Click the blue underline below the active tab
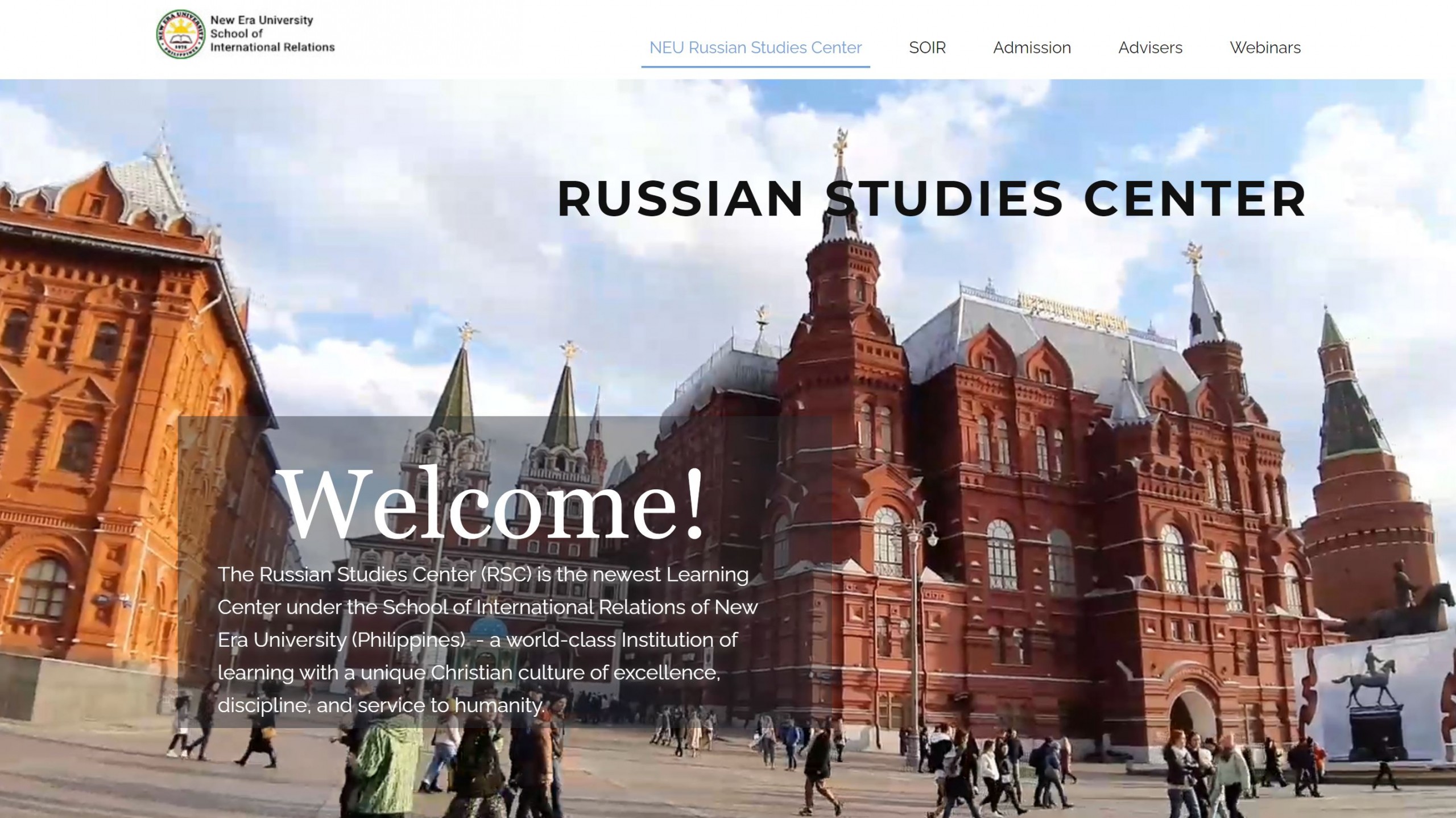The image size is (1456, 818). [x=755, y=67]
